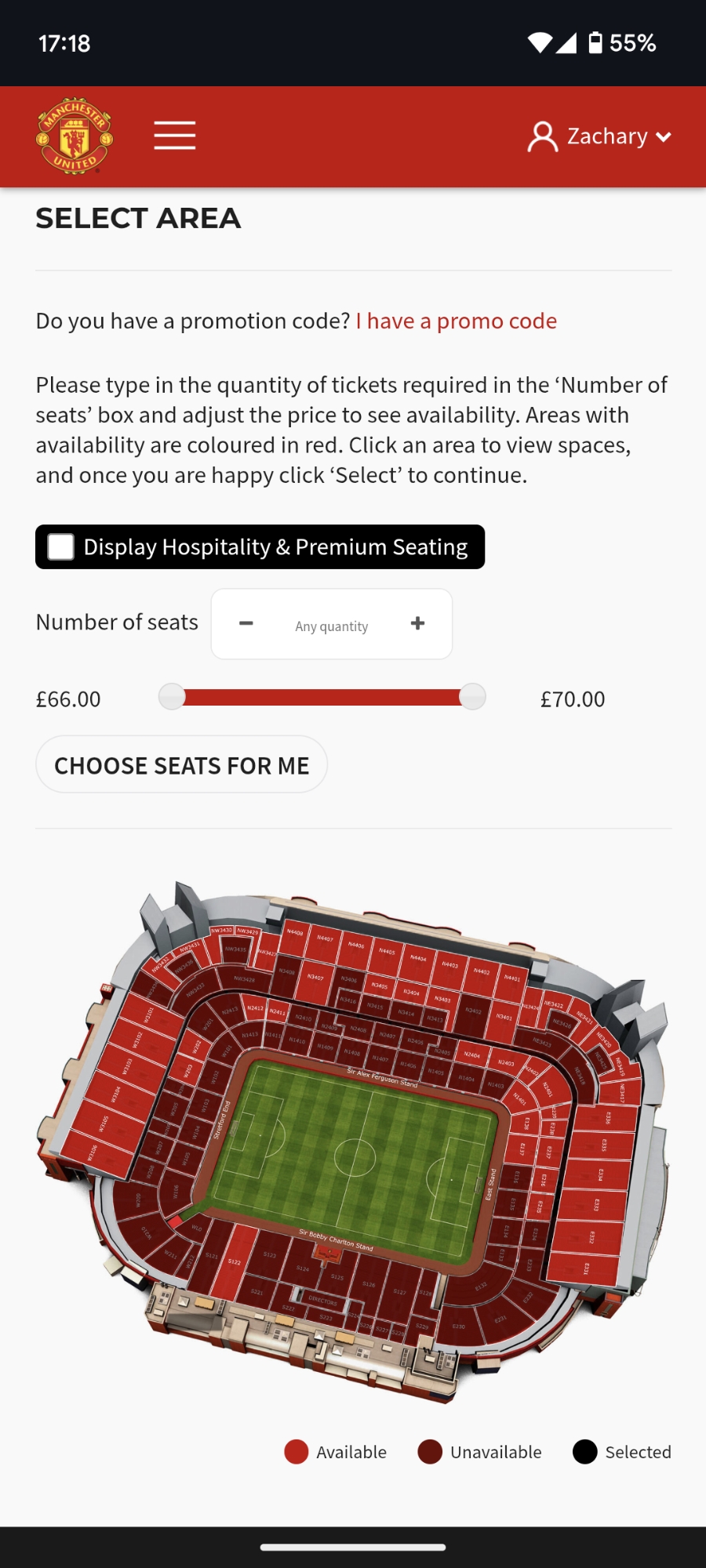Increase seat quantity with plus icon

tap(418, 623)
